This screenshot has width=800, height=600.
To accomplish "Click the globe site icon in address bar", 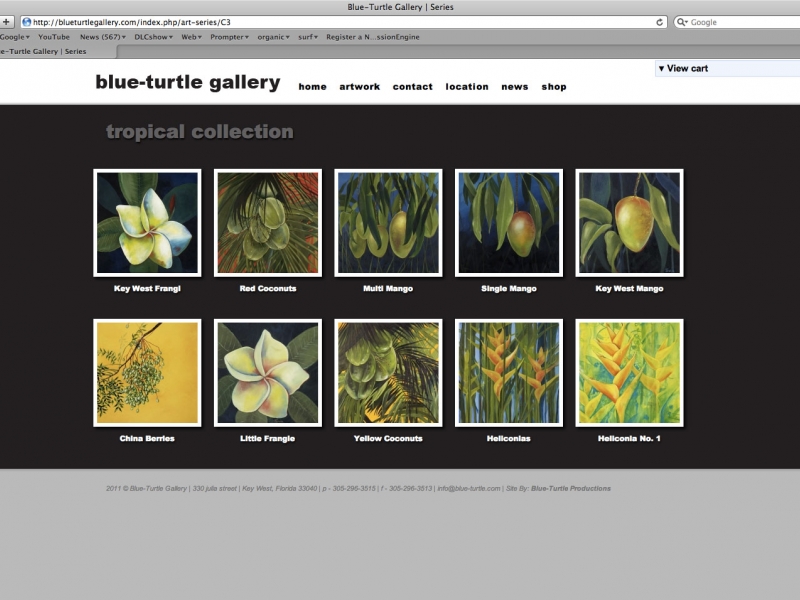I will click(x=27, y=22).
